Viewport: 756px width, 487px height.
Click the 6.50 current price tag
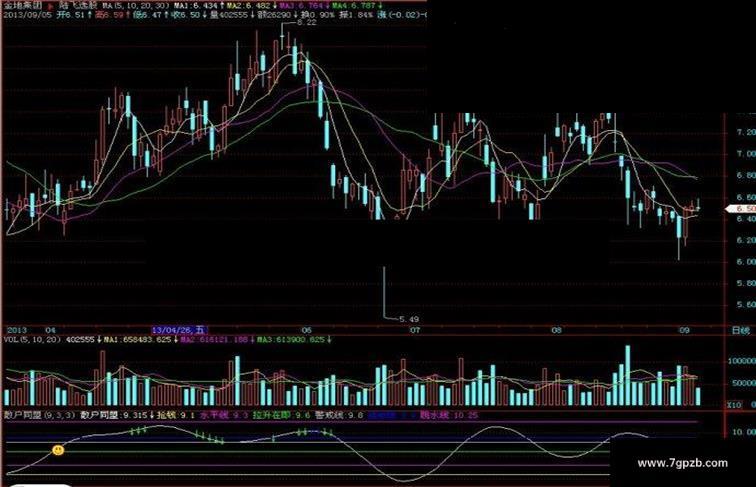(x=742, y=209)
